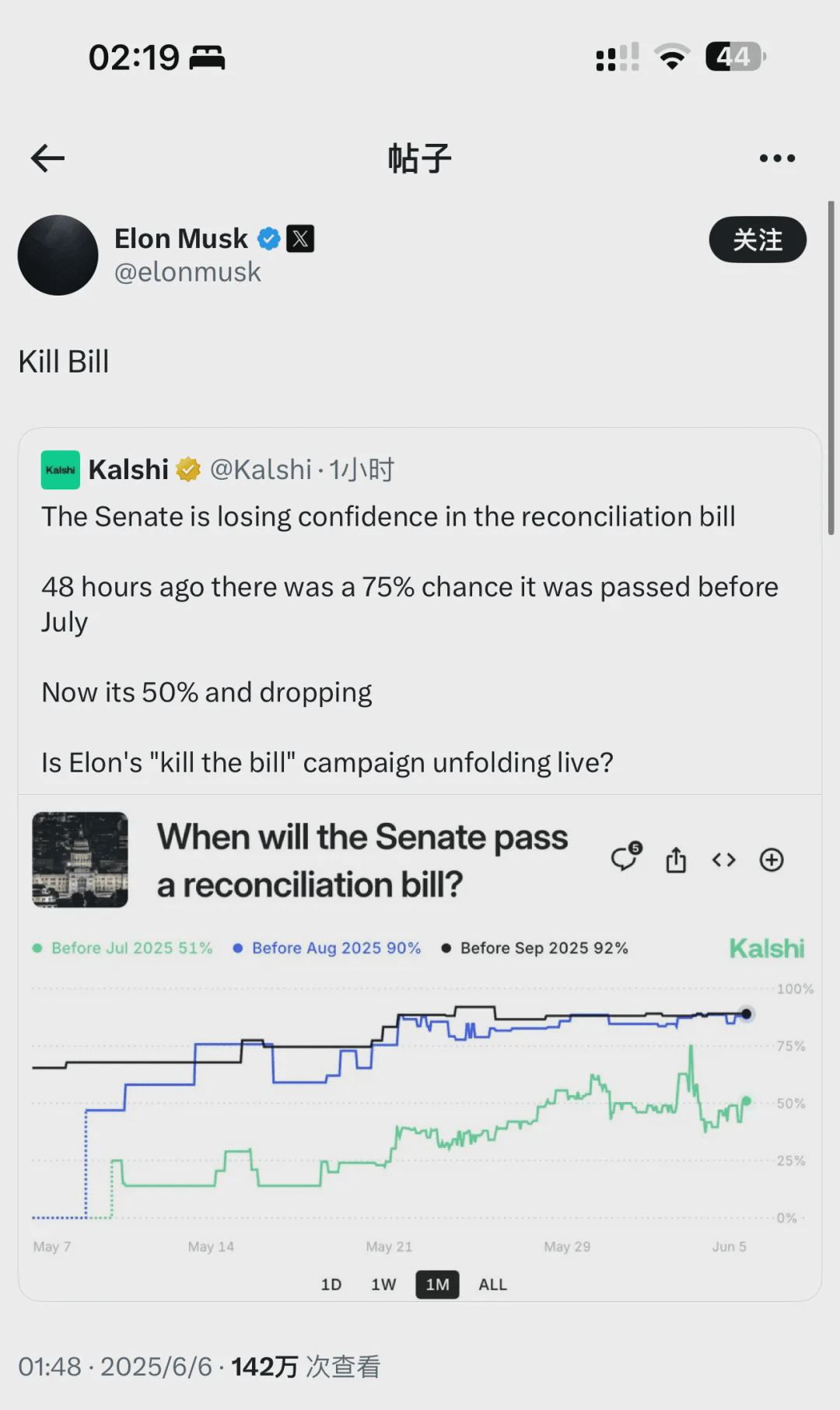Toggle the Before Jul 2025 series

(123, 948)
